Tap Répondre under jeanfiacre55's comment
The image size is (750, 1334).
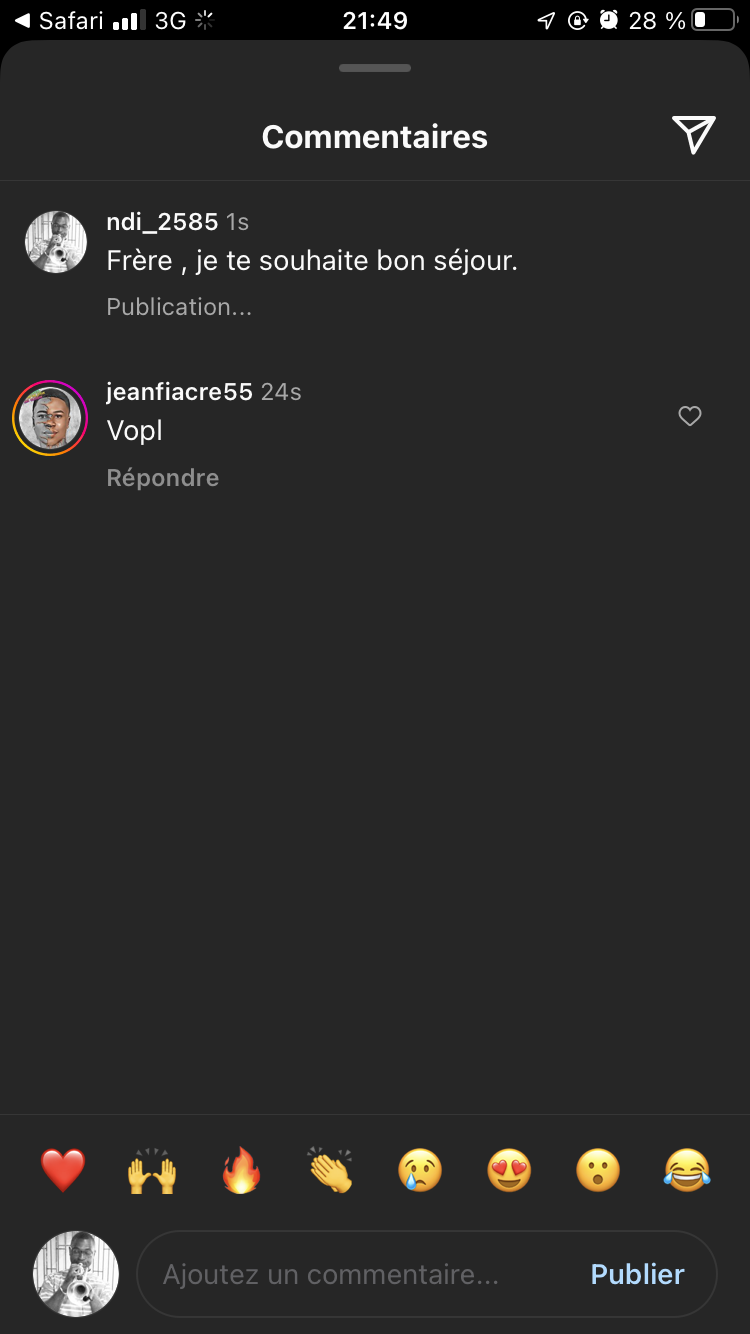163,478
